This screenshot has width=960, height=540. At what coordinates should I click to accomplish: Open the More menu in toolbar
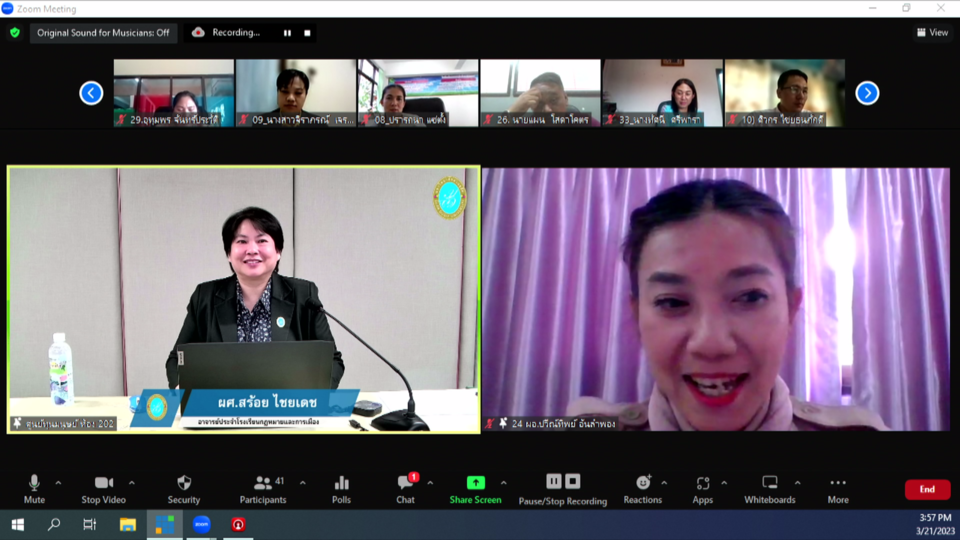pos(838,488)
